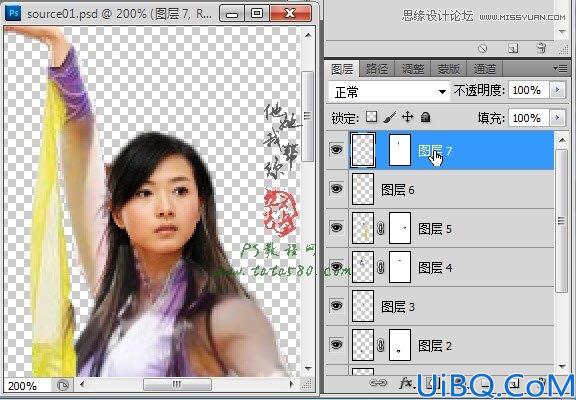Open the layers panel flyout menu
The width and height of the screenshot is (576, 400).
click(561, 68)
